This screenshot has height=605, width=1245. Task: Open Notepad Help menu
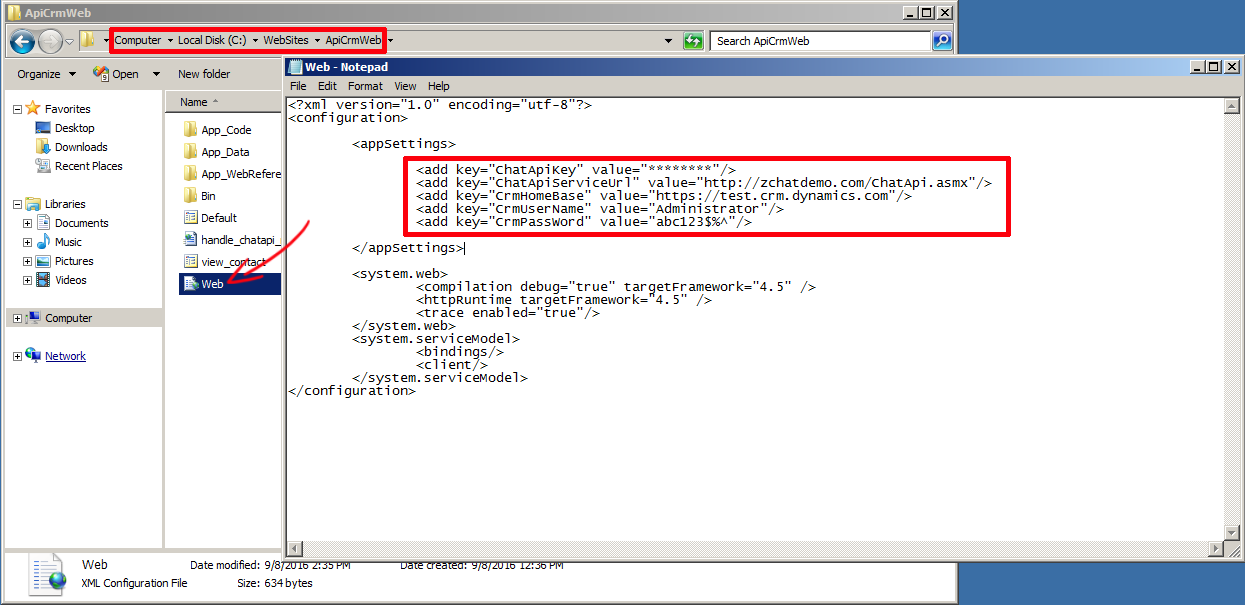click(x=439, y=86)
